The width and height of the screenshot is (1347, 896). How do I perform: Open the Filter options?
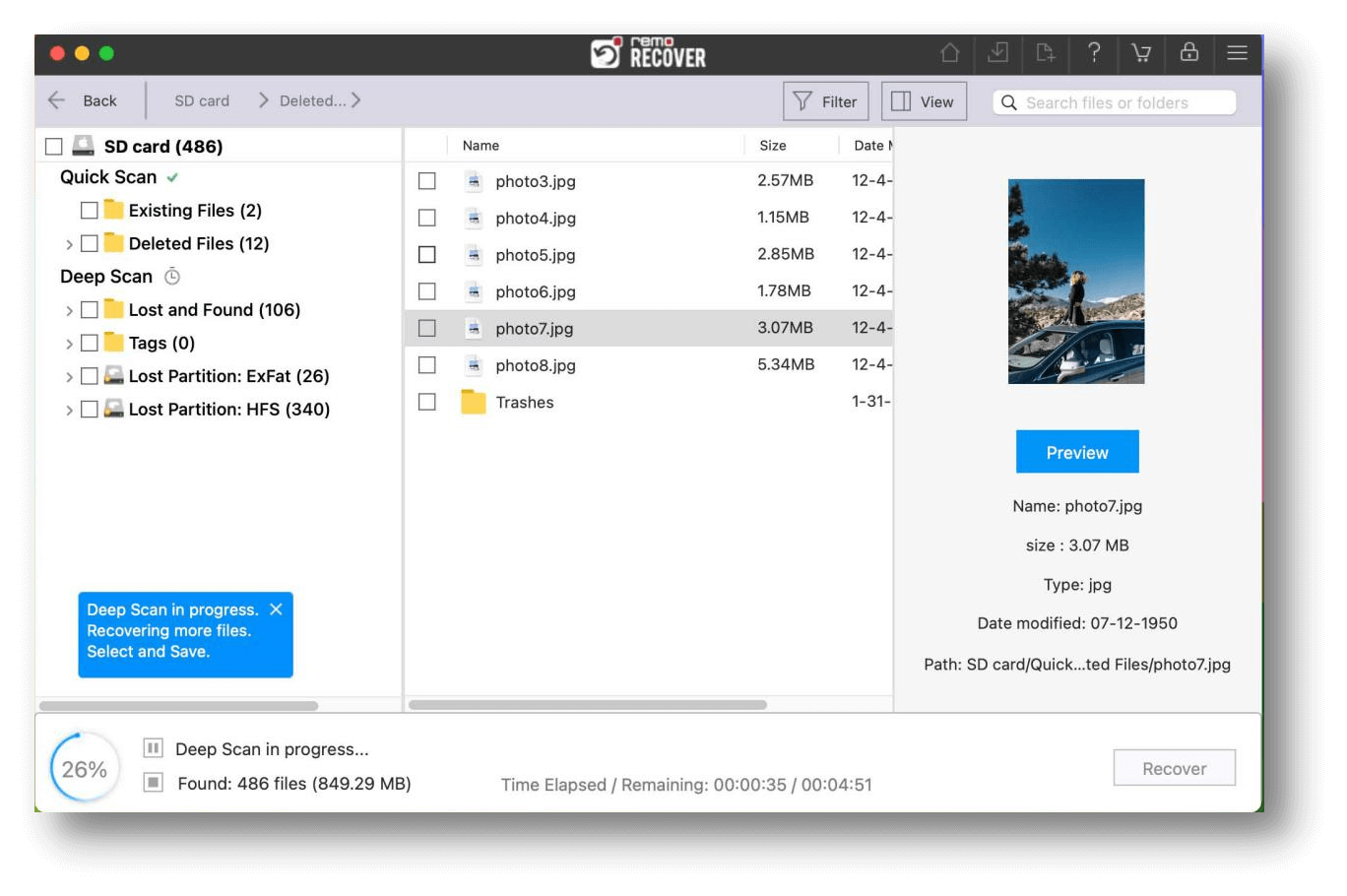(x=825, y=101)
